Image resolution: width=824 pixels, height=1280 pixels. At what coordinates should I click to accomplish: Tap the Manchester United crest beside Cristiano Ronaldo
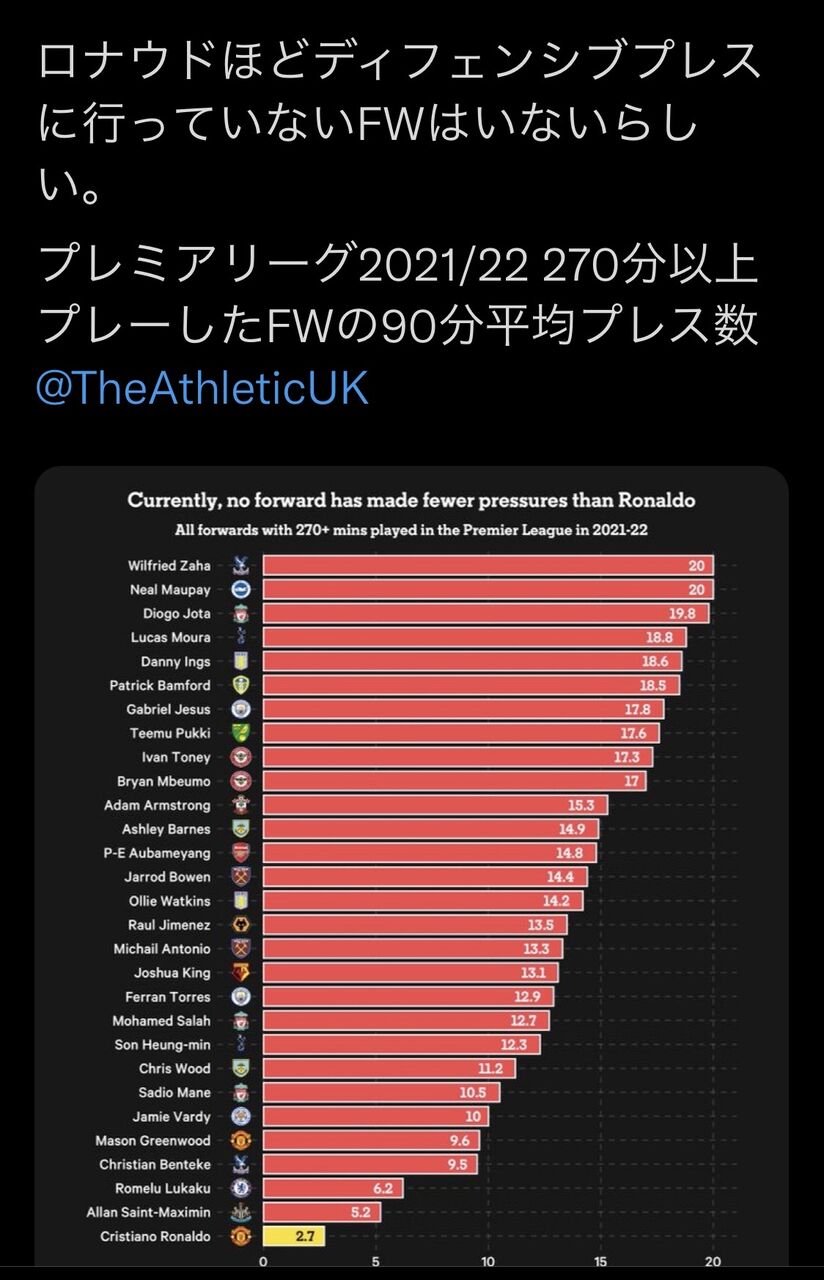click(240, 1236)
